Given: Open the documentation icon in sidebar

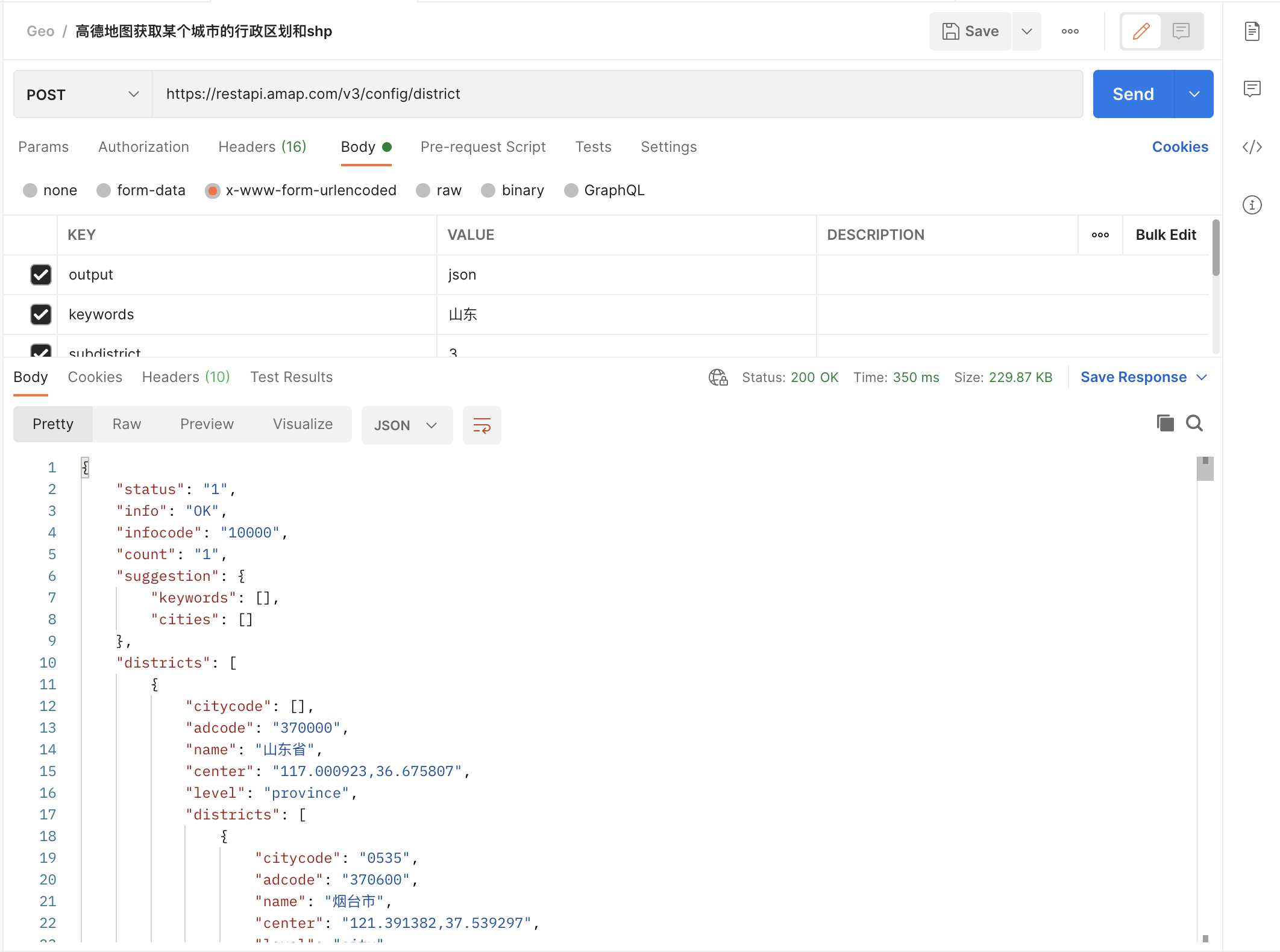Looking at the screenshot, I should tap(1252, 31).
